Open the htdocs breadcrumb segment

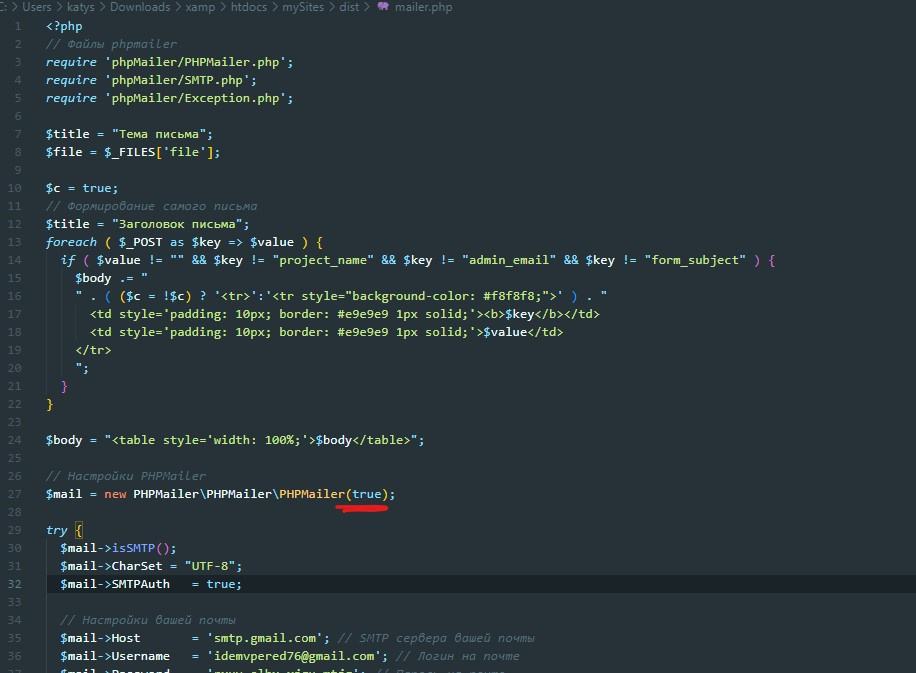point(248,7)
